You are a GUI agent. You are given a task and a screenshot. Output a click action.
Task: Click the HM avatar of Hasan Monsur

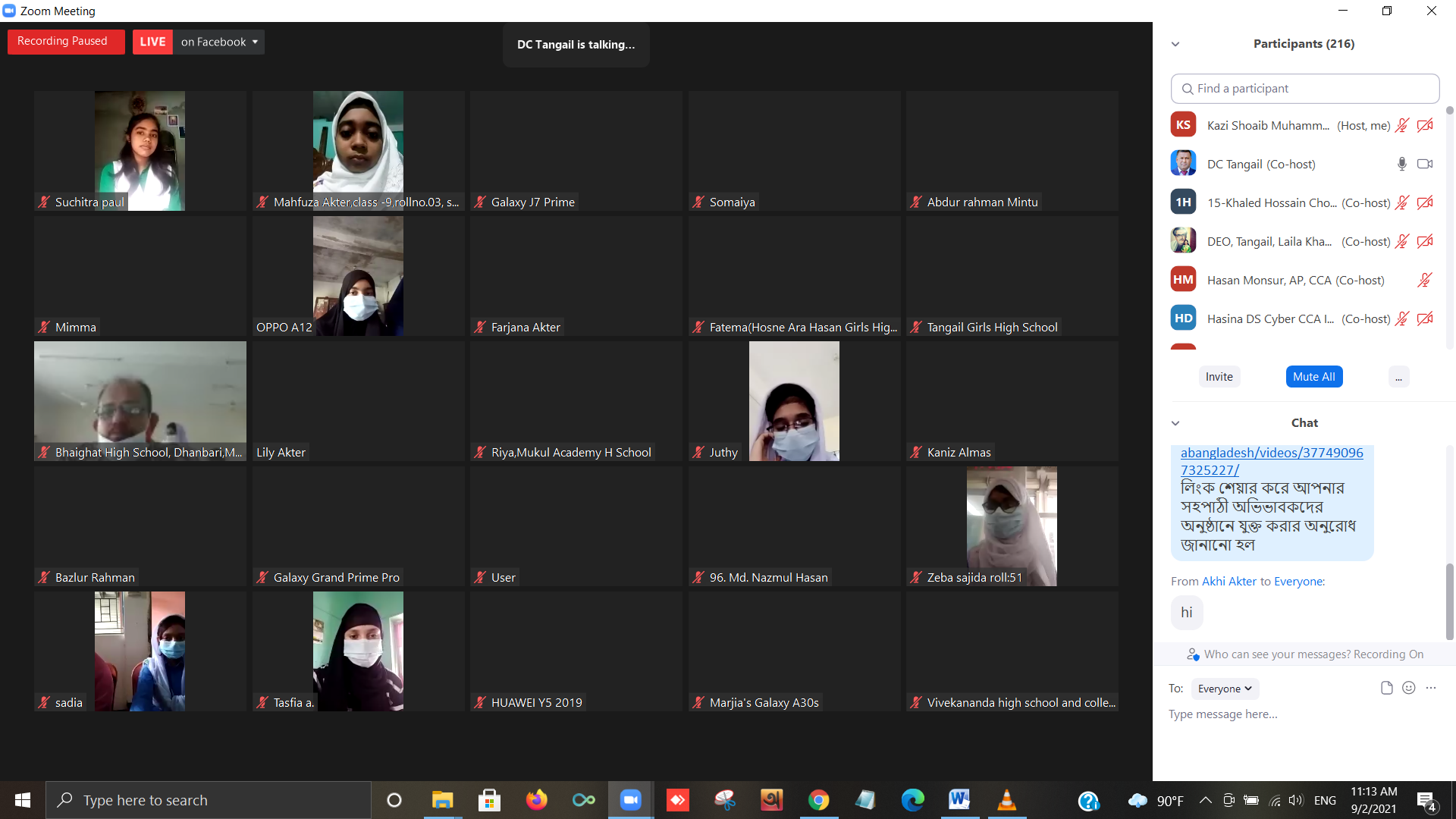1183,279
